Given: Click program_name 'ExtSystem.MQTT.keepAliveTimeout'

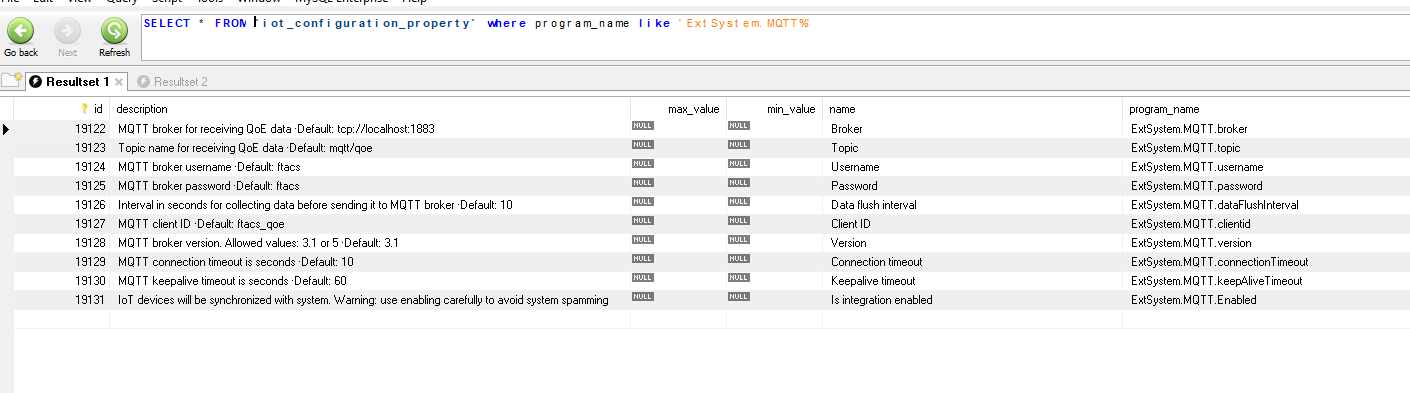Looking at the screenshot, I should click(1217, 281).
